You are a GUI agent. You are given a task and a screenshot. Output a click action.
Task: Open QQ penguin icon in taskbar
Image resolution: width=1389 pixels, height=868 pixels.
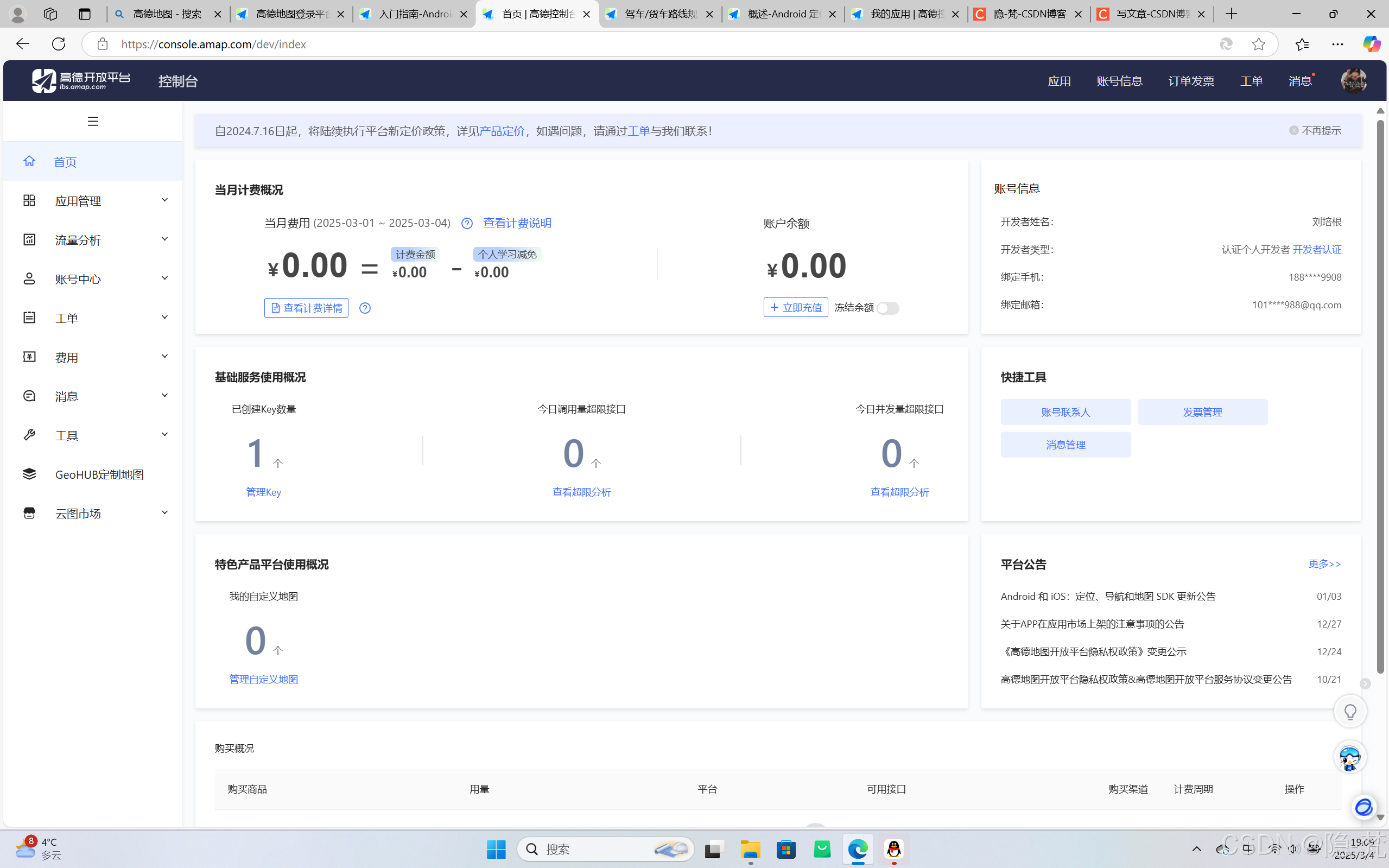tap(893, 849)
